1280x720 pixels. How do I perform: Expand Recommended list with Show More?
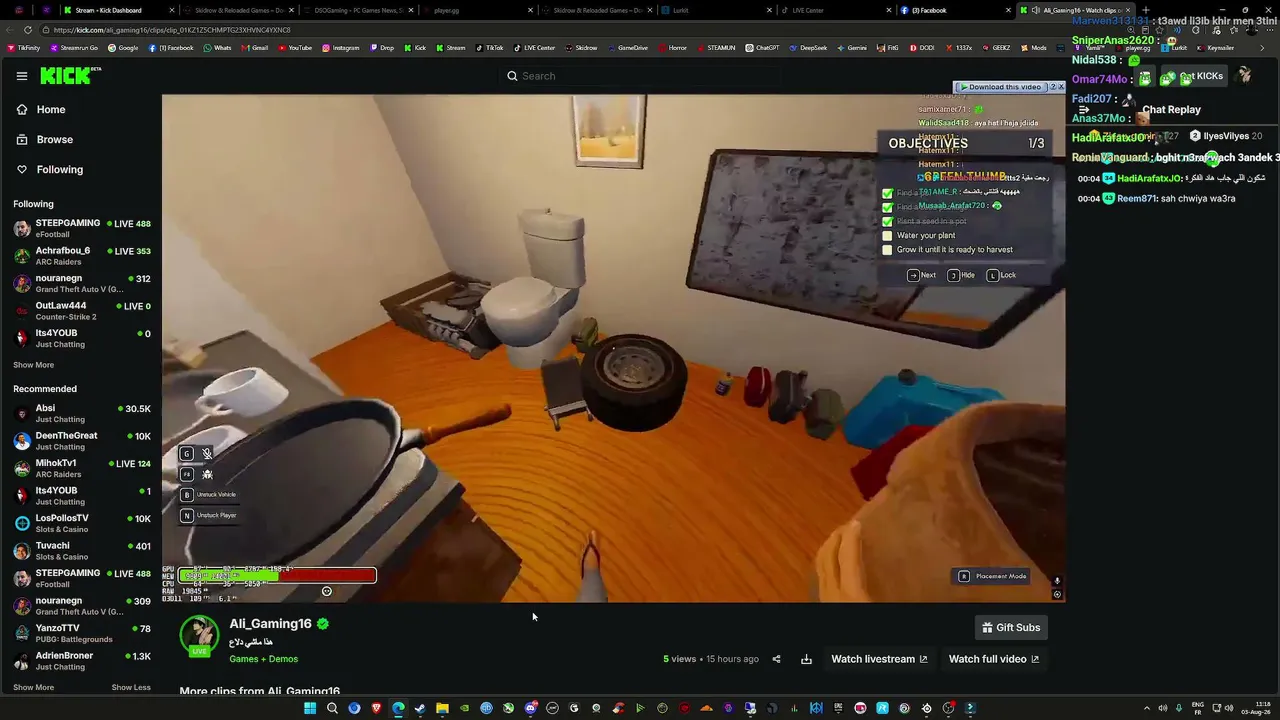pyautogui.click(x=33, y=687)
